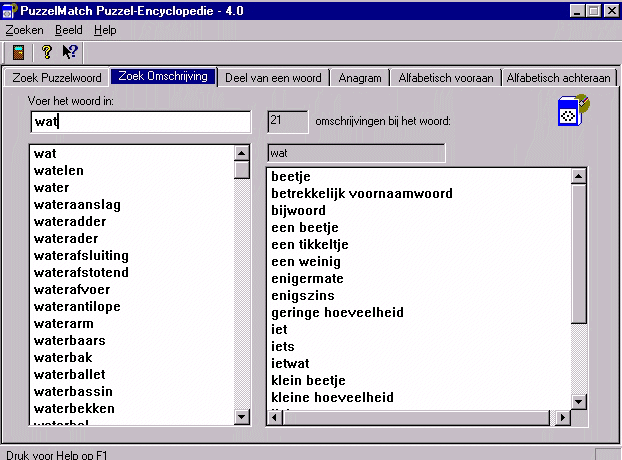The height and width of the screenshot is (460, 622).
Task: Activate the context help arrow-question icon
Action: coord(70,52)
